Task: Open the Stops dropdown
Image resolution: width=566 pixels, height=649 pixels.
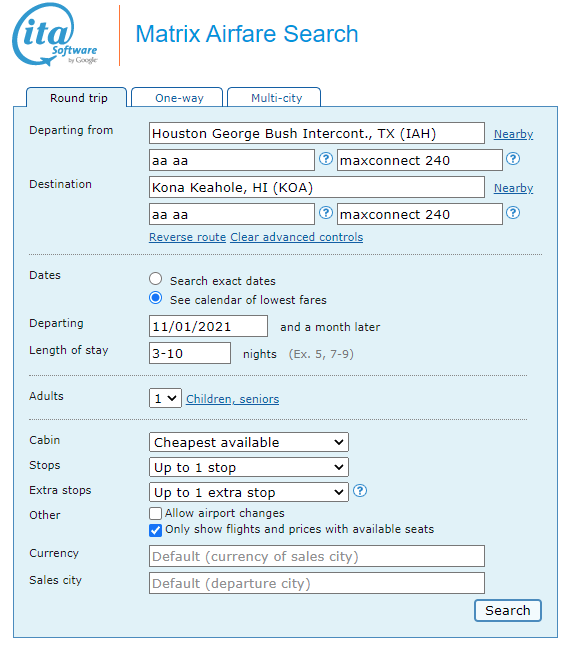Action: [x=249, y=468]
